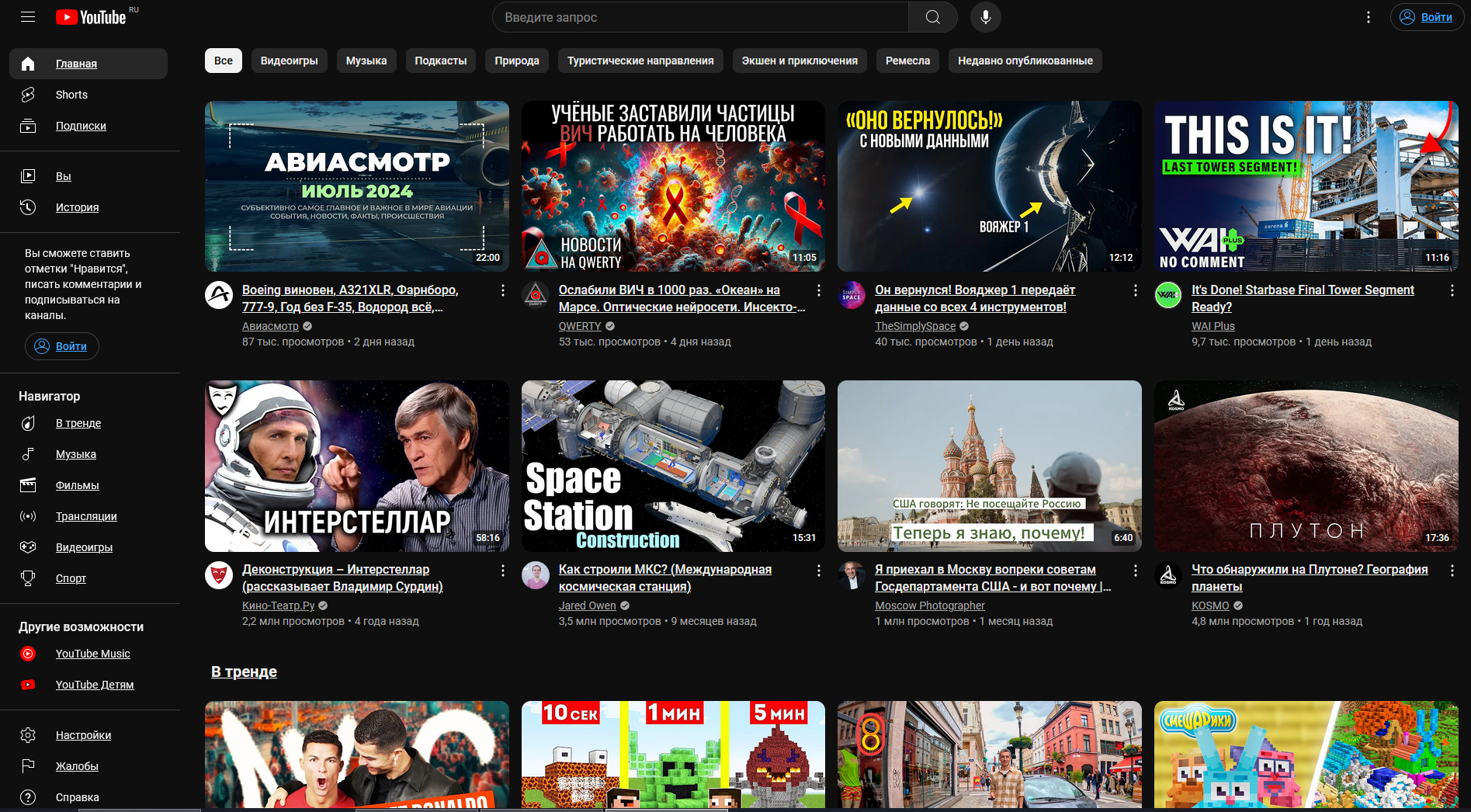The image size is (1471, 812).
Task: Play the Смешарики Minecraft thumbnail
Action: 1306,755
